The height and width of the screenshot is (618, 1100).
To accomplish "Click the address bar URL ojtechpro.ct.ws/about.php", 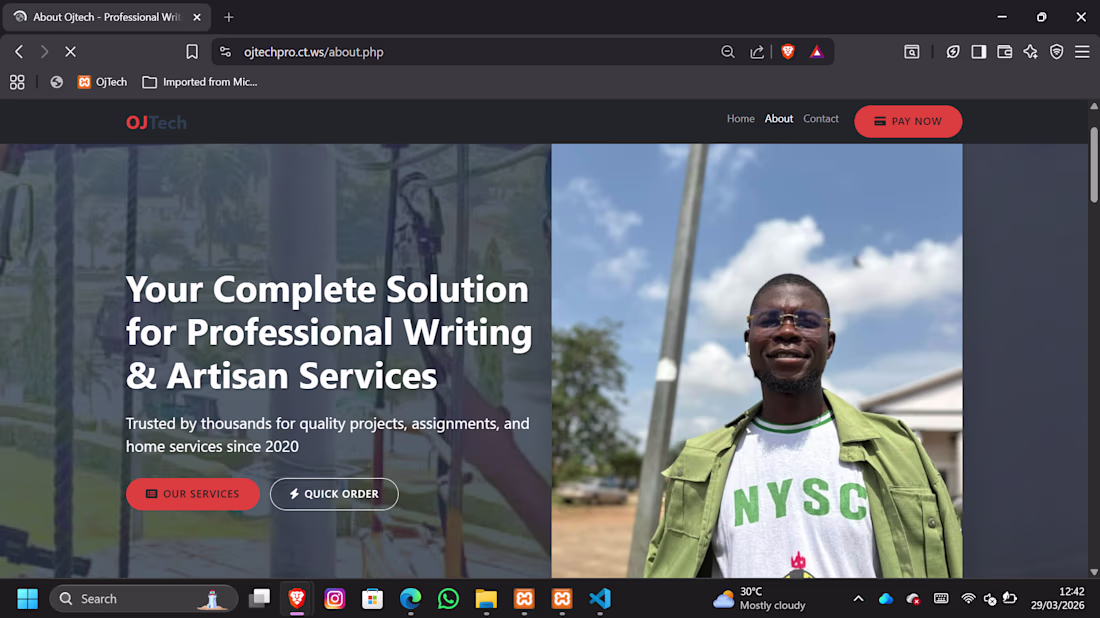I will click(x=314, y=52).
